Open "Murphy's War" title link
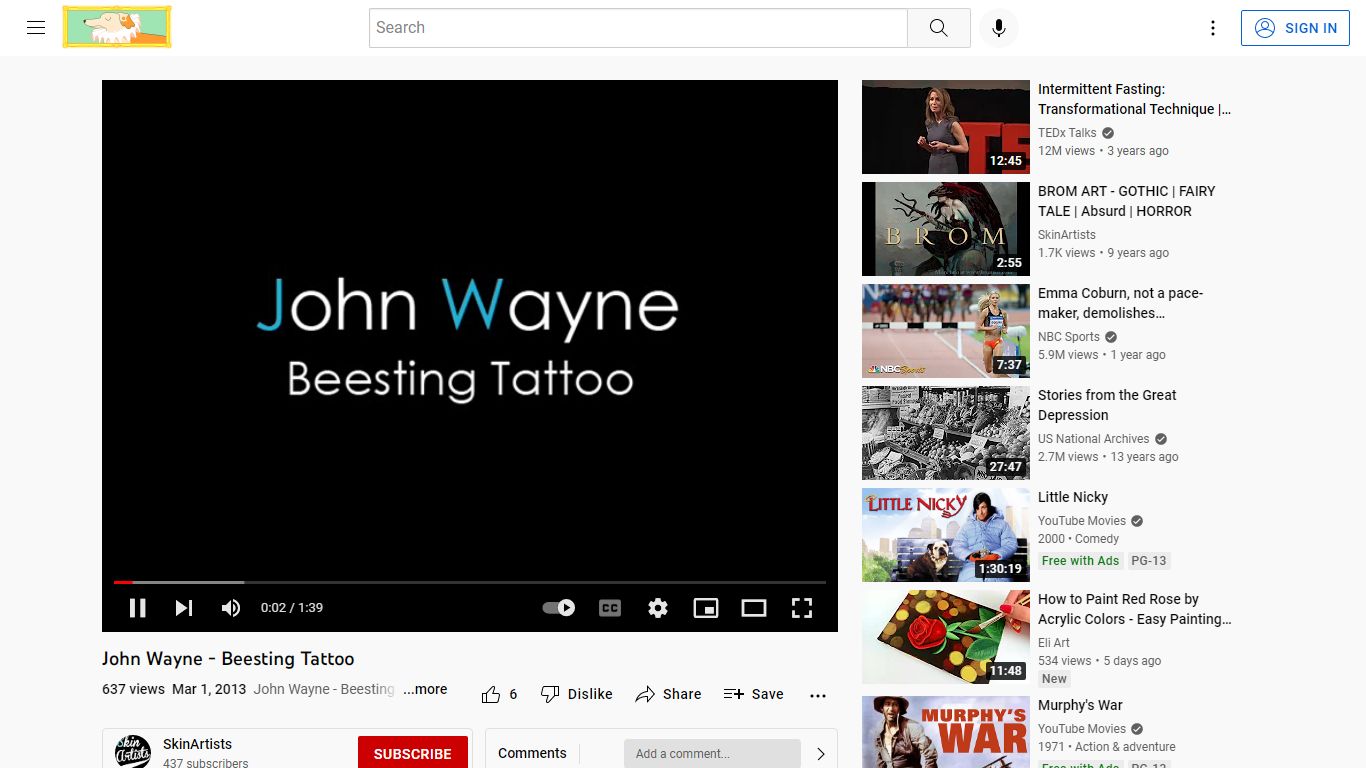 1081,705
